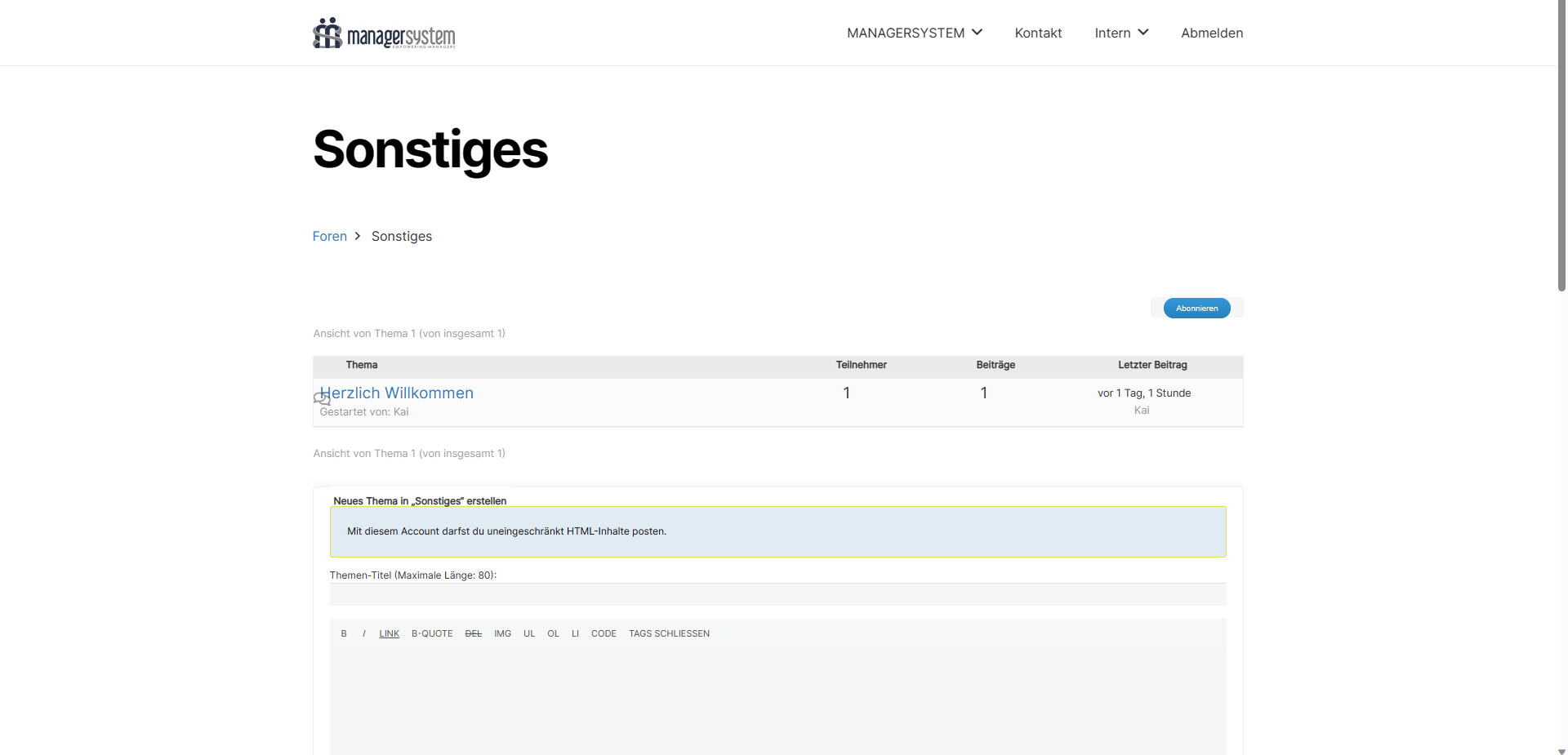Click Abmelden to log out

tap(1212, 33)
